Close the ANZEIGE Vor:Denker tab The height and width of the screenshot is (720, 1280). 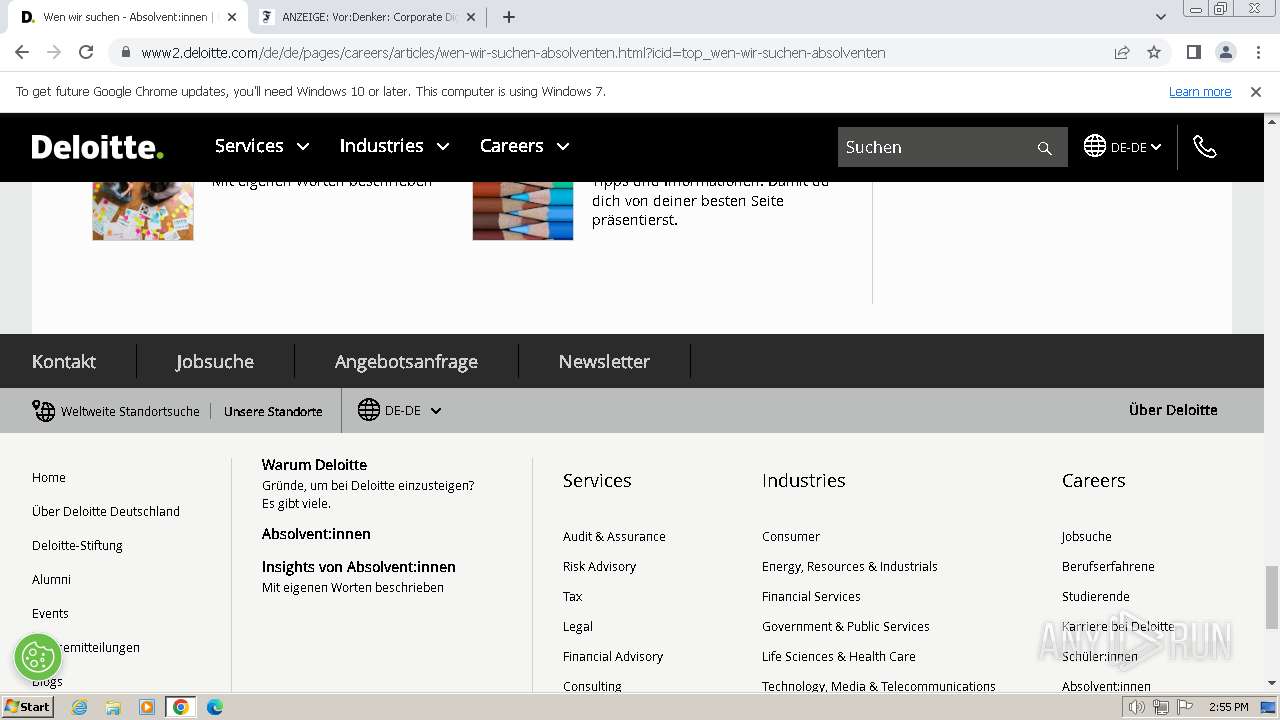coord(471,17)
